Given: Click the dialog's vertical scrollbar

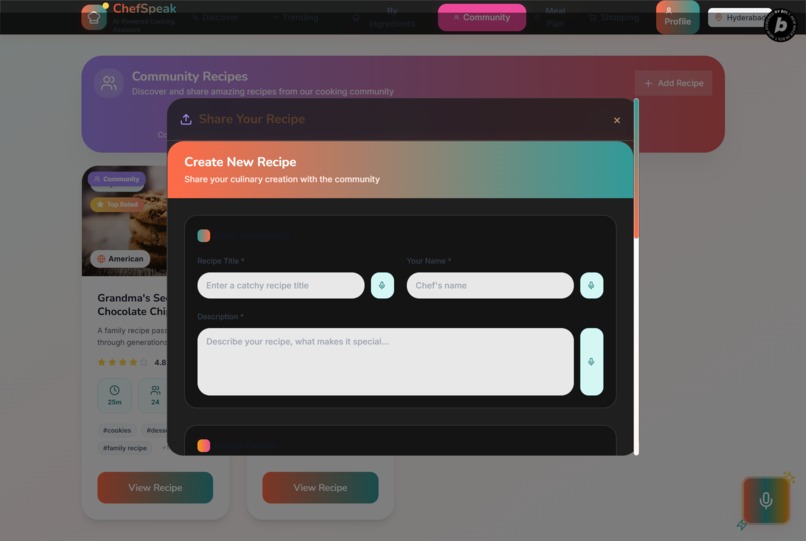Looking at the screenshot, I should [636, 277].
